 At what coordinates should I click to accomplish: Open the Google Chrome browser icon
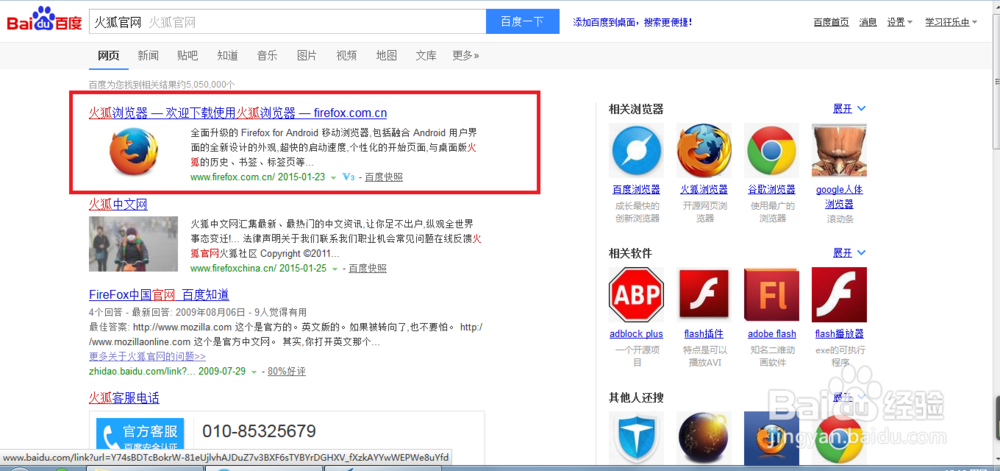(x=771, y=150)
